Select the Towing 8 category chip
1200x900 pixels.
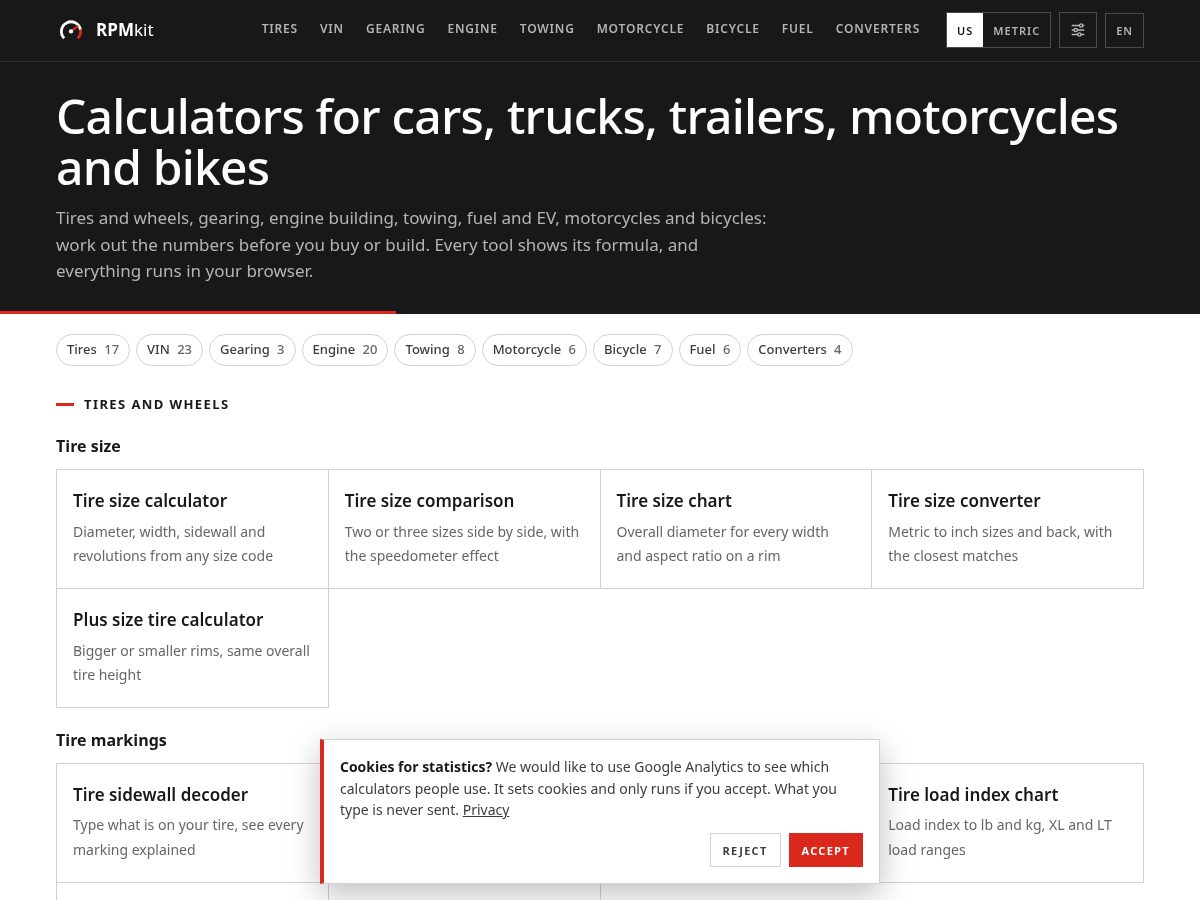click(x=435, y=350)
